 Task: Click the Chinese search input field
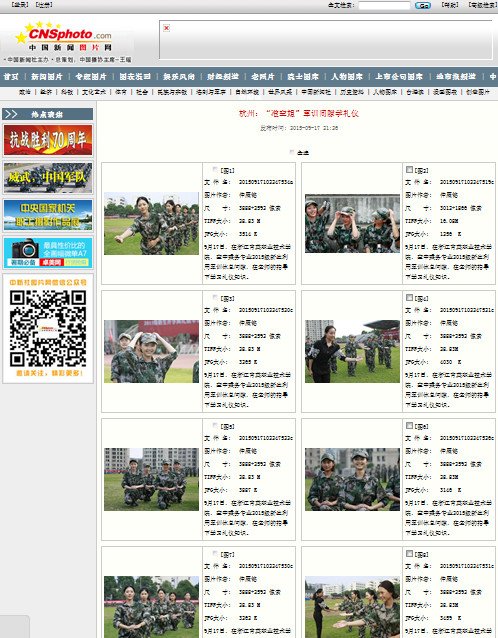click(x=384, y=5)
